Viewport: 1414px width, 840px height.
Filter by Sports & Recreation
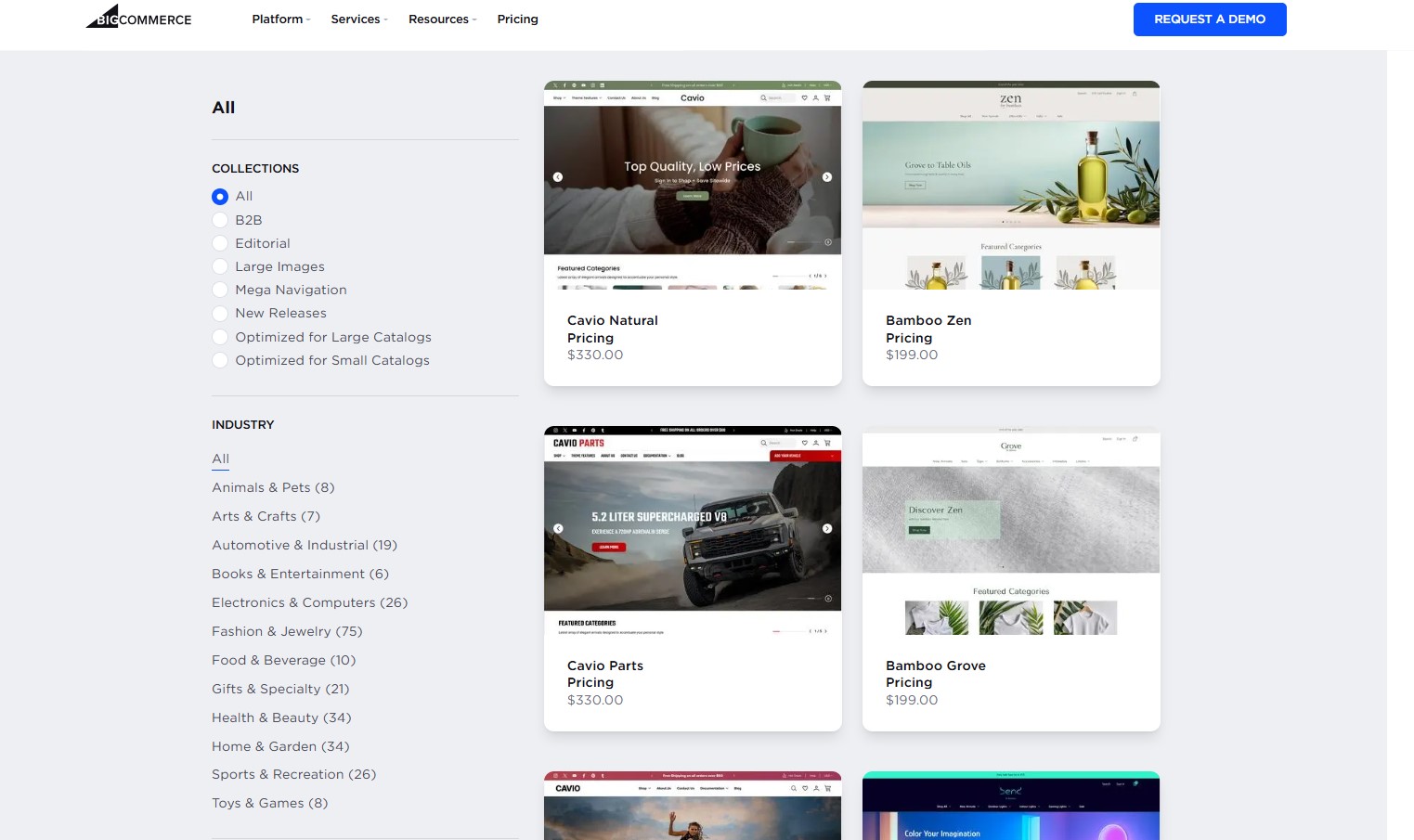pyautogui.click(x=293, y=774)
